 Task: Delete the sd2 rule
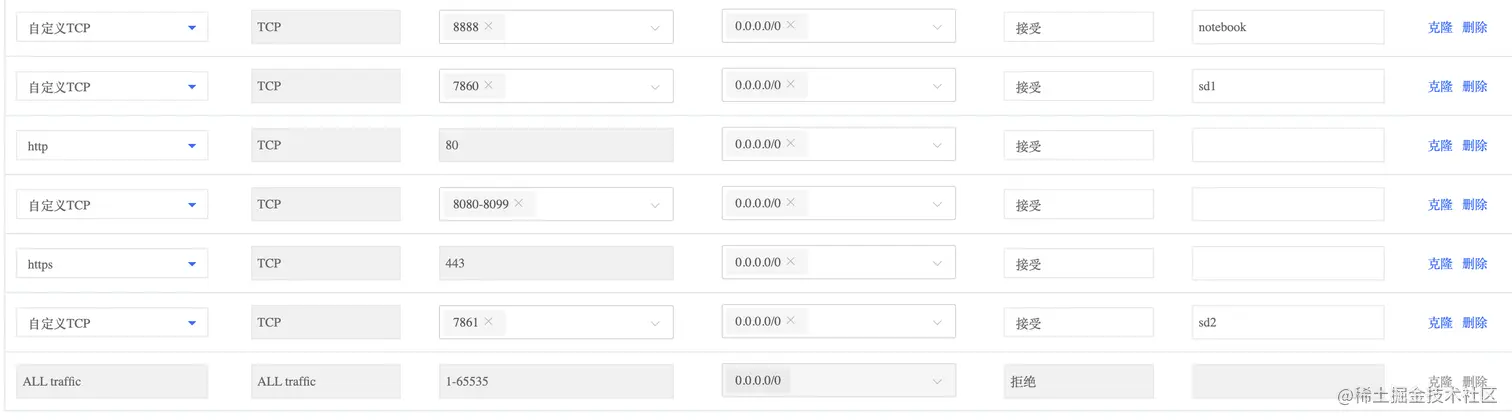[x=1475, y=323]
